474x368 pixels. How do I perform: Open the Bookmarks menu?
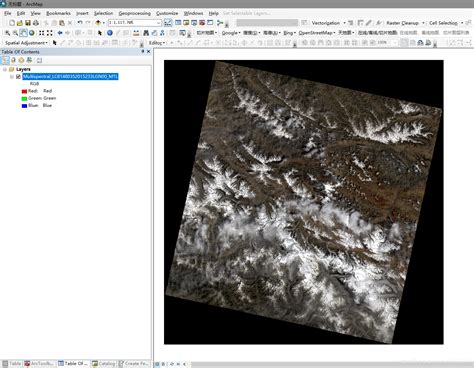point(58,13)
